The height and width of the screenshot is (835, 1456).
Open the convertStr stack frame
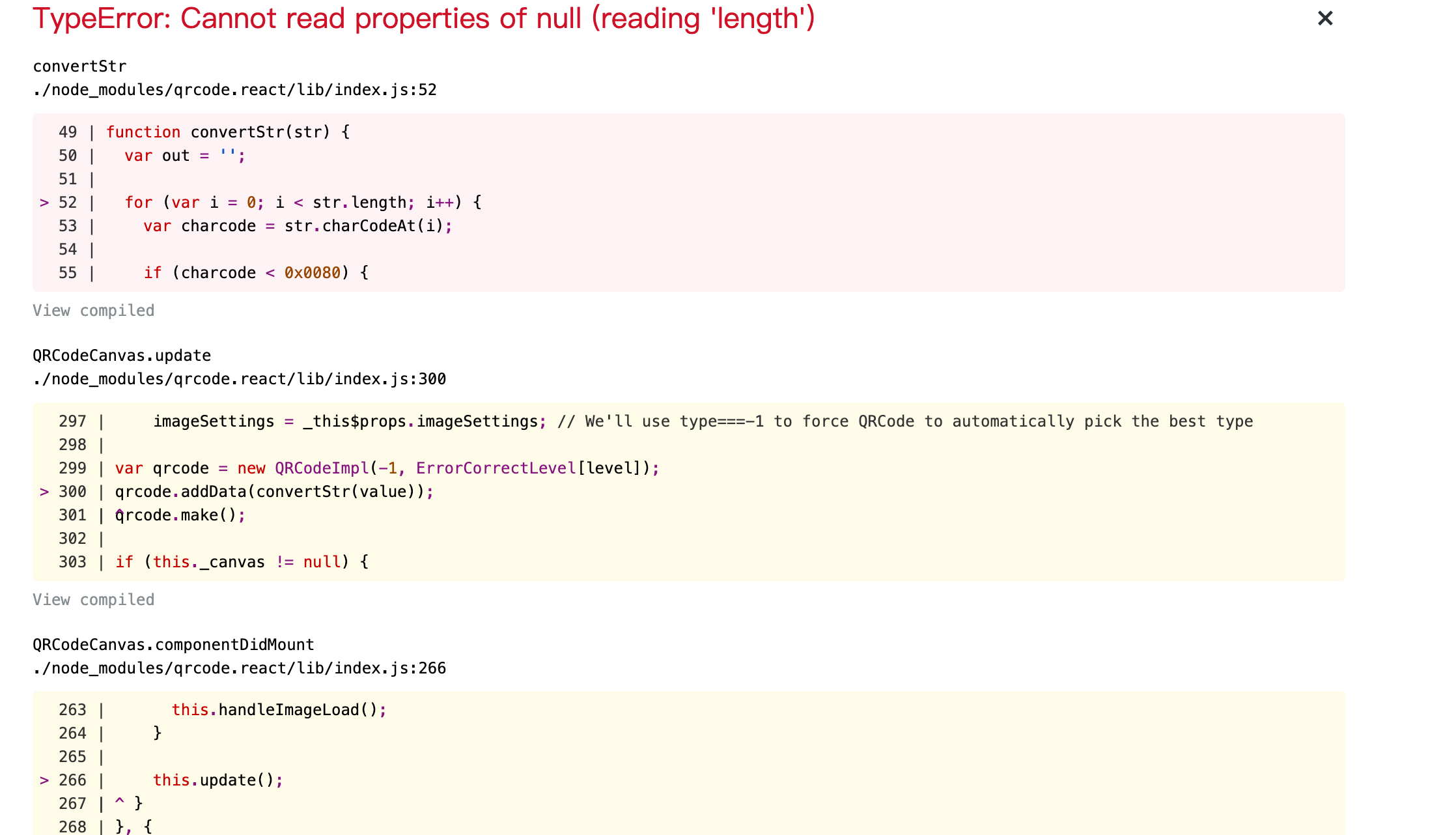tap(79, 66)
